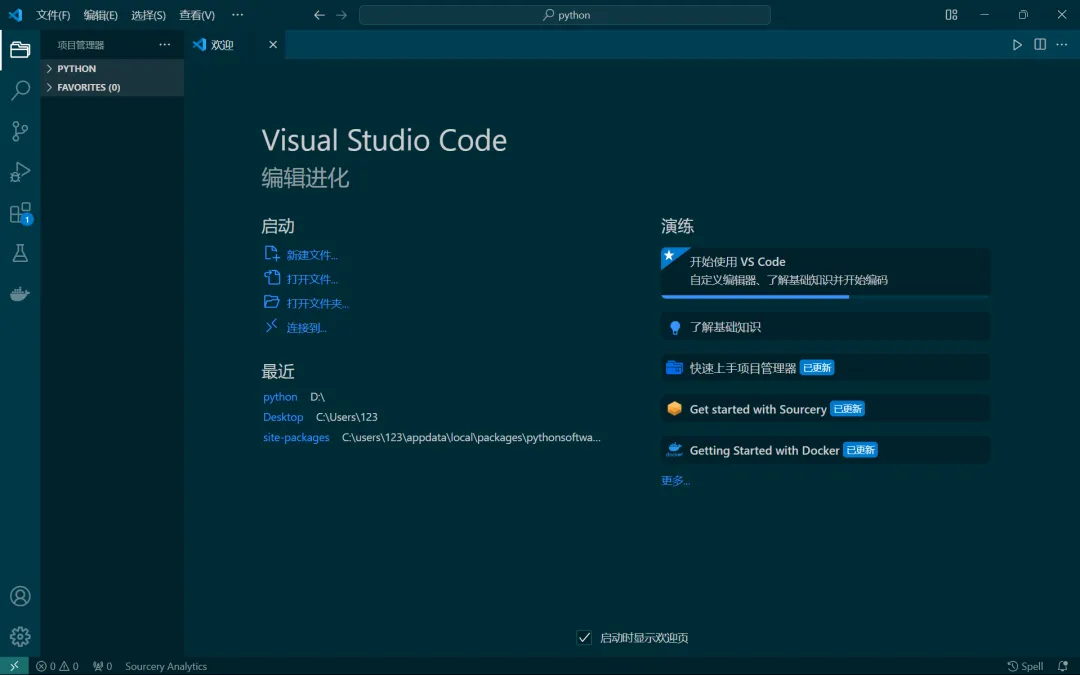The image size is (1080, 675).
Task: Toggle the show welcome page on startup checkbox
Action: point(585,638)
